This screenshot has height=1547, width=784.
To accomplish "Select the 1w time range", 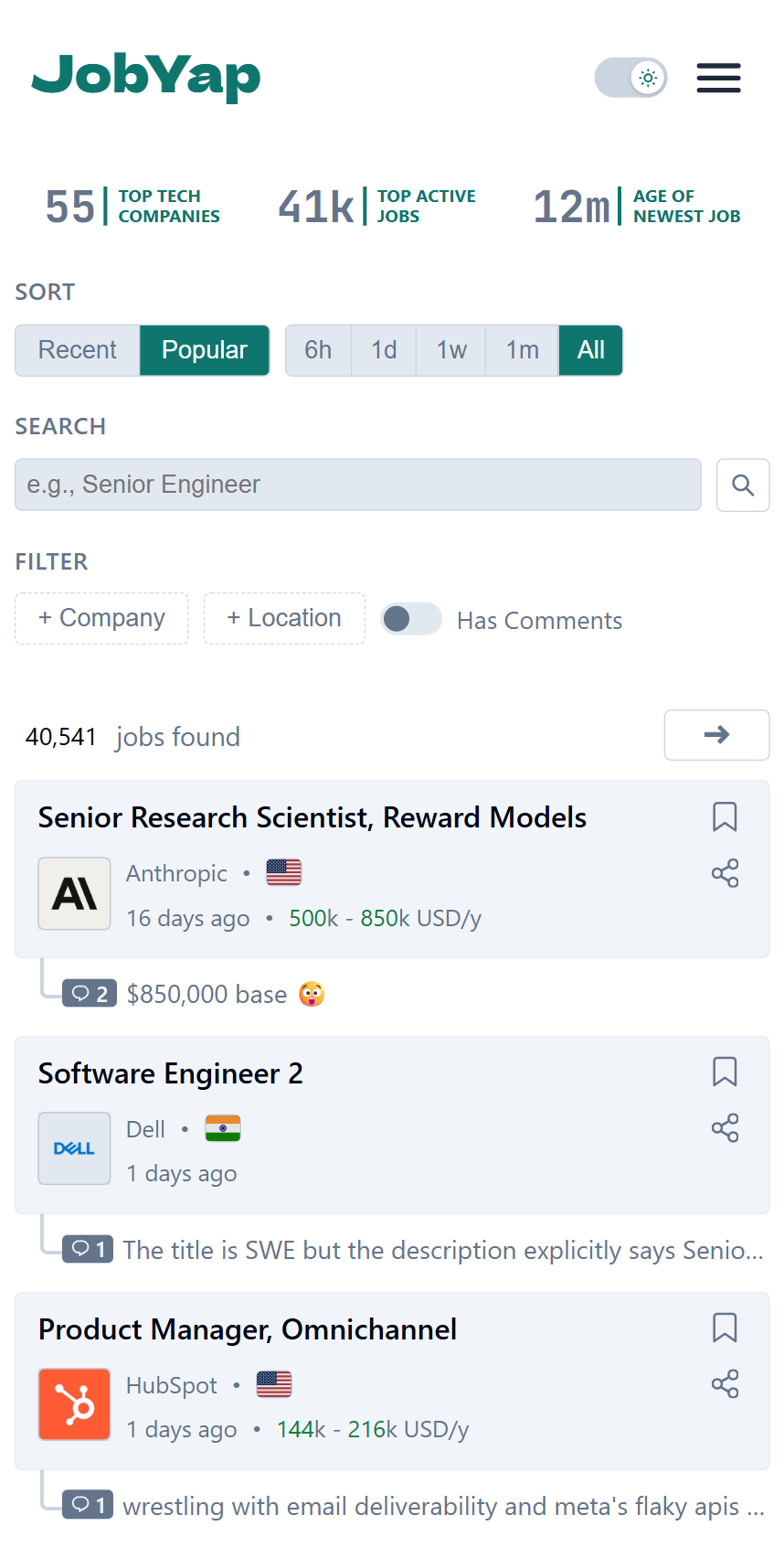I will tap(450, 350).
